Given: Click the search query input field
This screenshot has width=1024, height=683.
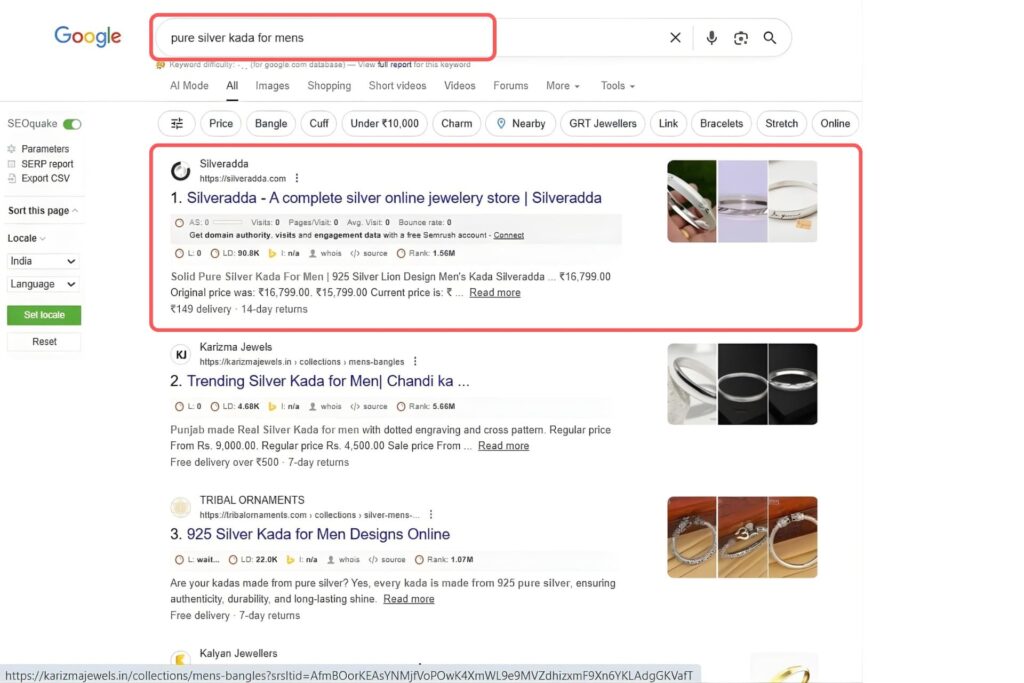Looking at the screenshot, I should tap(400, 38).
